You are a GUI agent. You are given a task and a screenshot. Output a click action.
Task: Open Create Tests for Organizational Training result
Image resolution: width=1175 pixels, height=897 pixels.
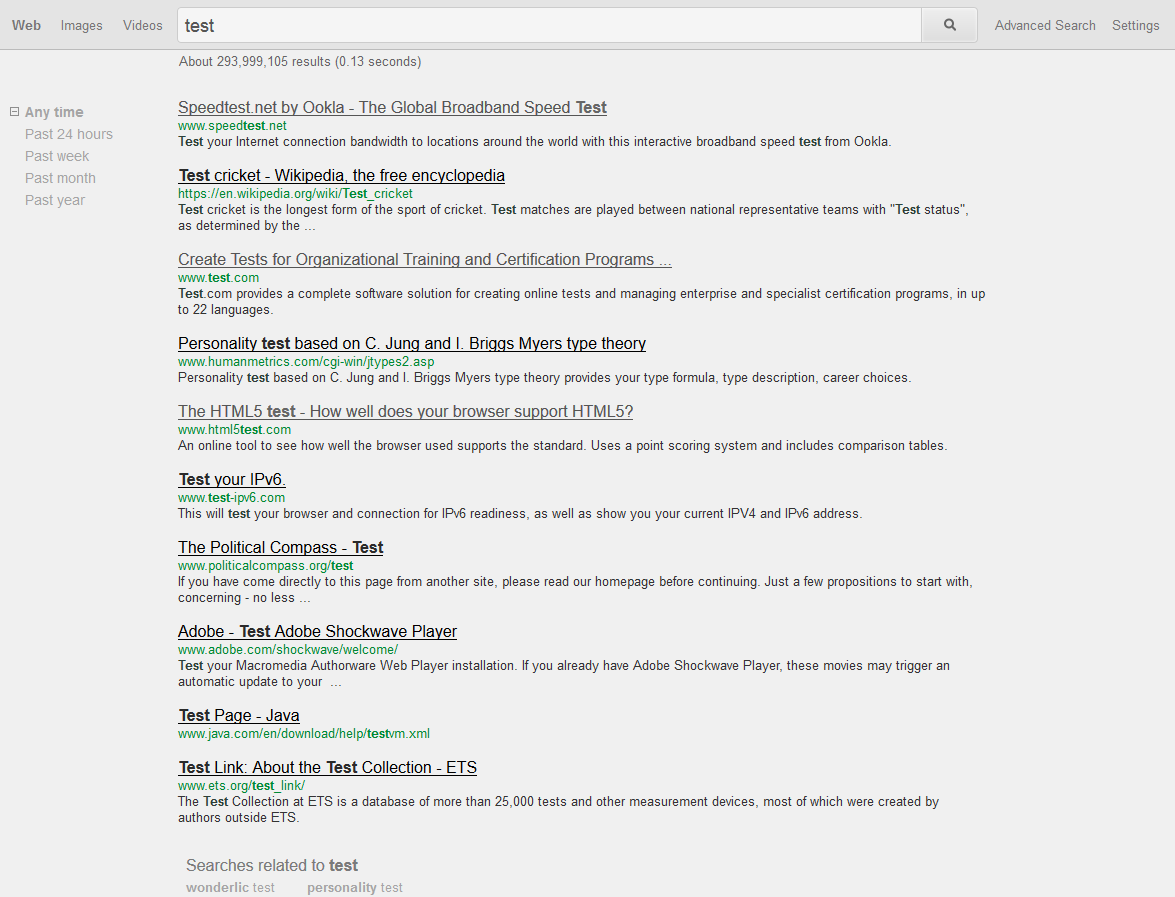(425, 259)
